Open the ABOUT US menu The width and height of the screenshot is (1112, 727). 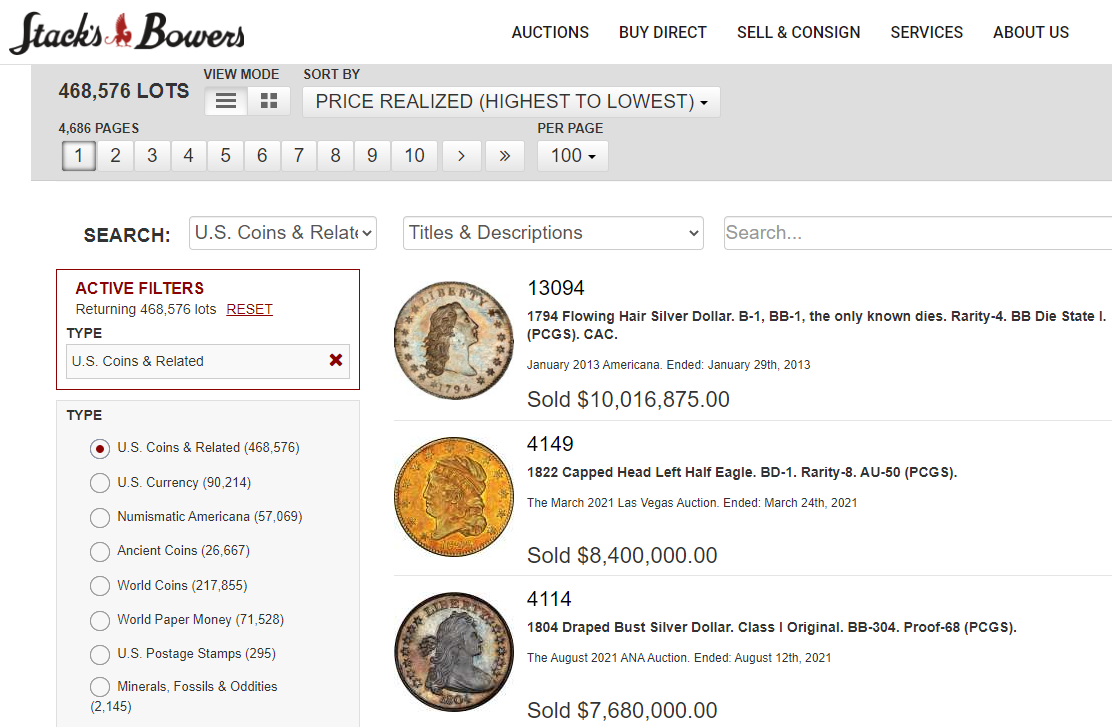click(1031, 32)
